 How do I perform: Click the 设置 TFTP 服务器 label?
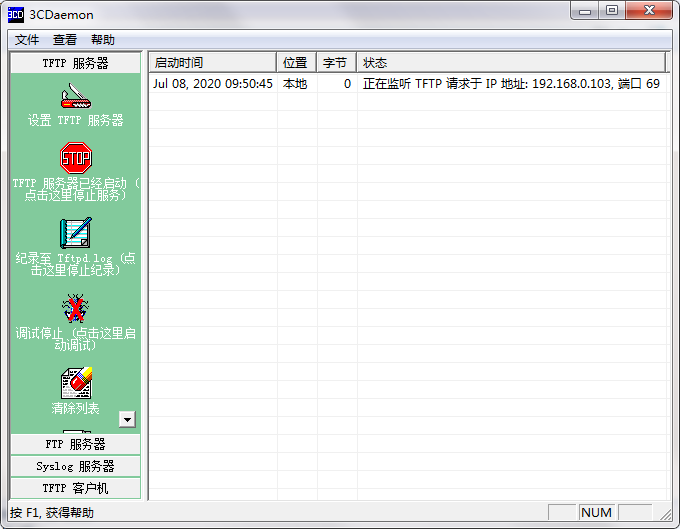[75, 120]
